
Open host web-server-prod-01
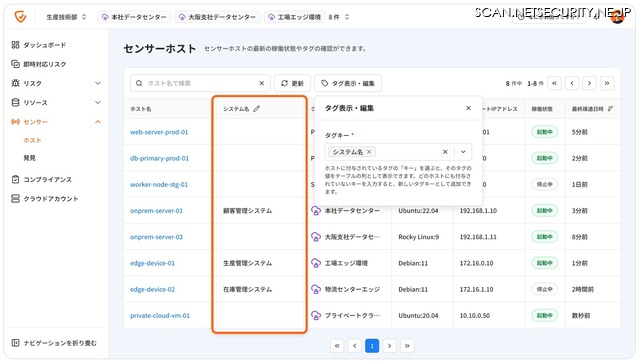point(159,132)
